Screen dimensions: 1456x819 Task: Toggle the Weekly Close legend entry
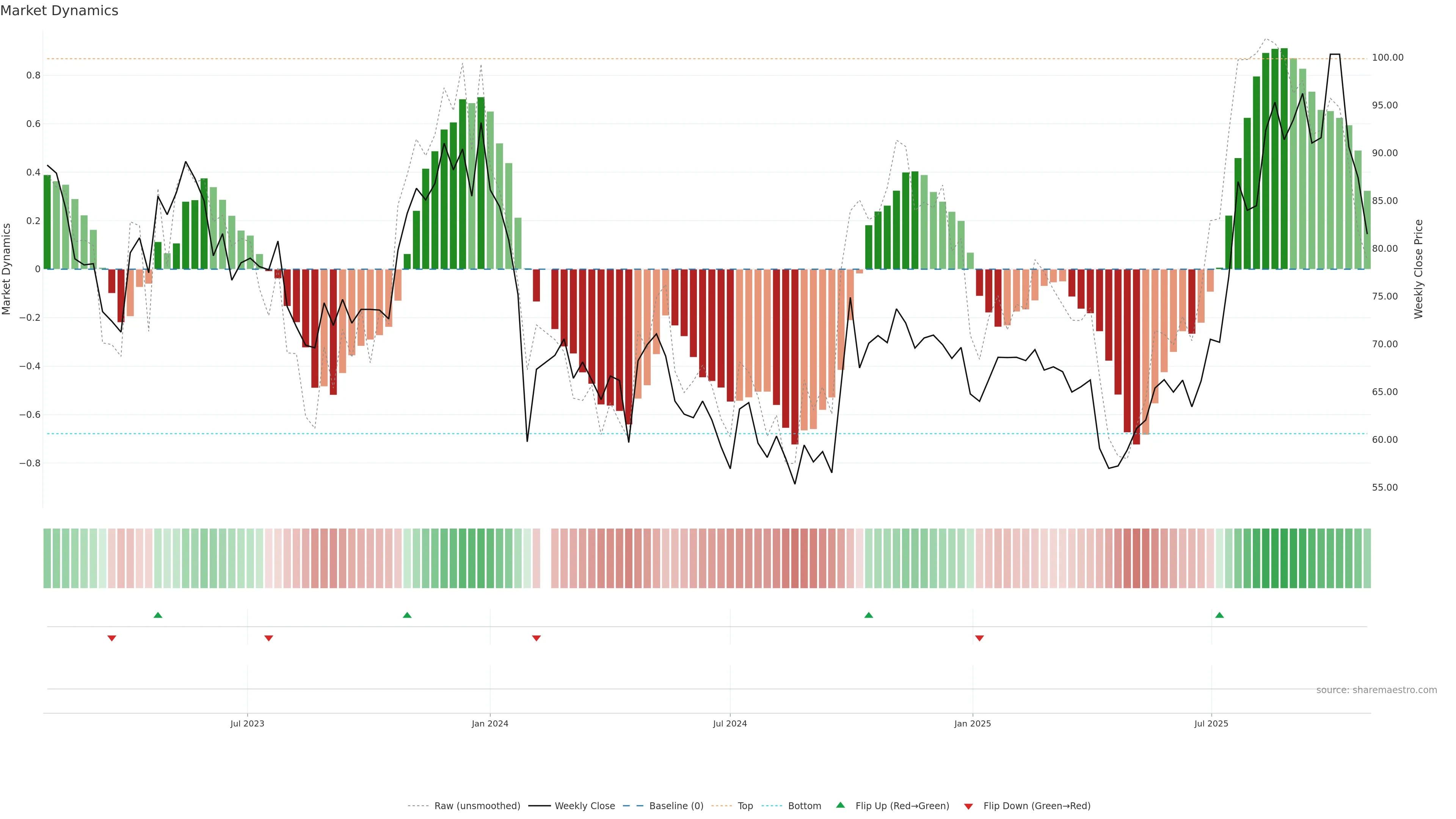(584, 806)
